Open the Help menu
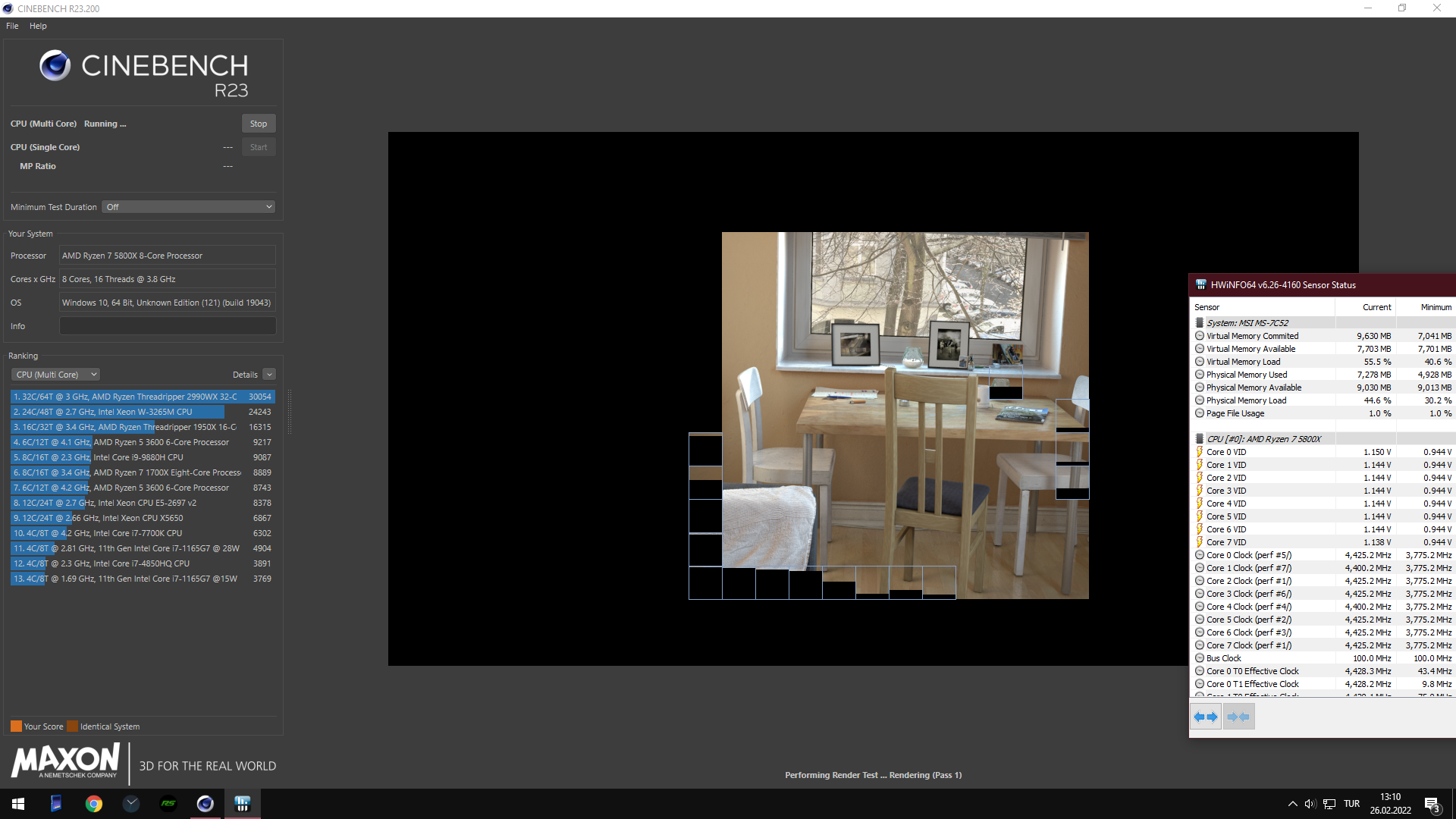 [x=38, y=26]
